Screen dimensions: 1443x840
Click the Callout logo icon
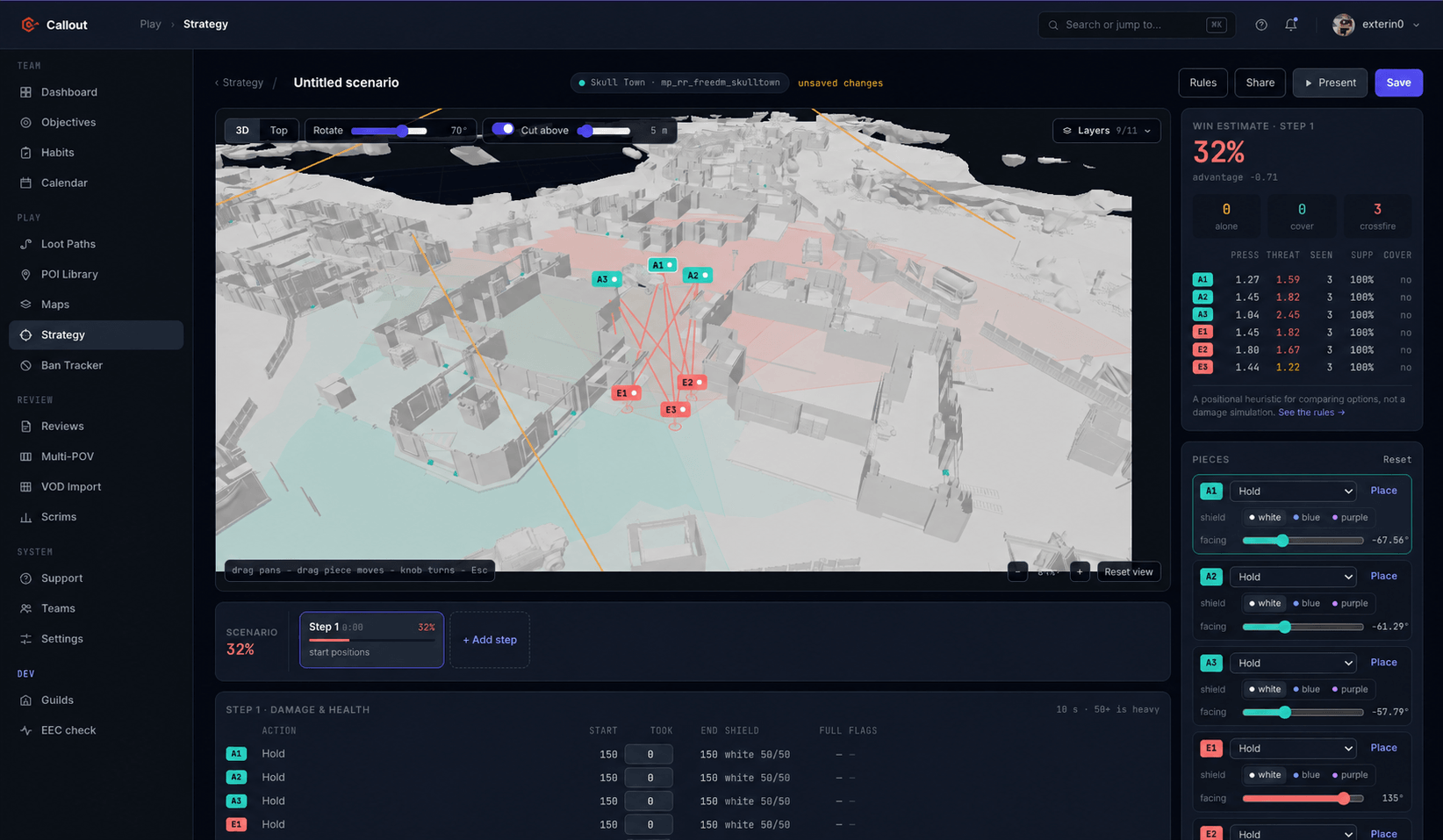coord(29,25)
